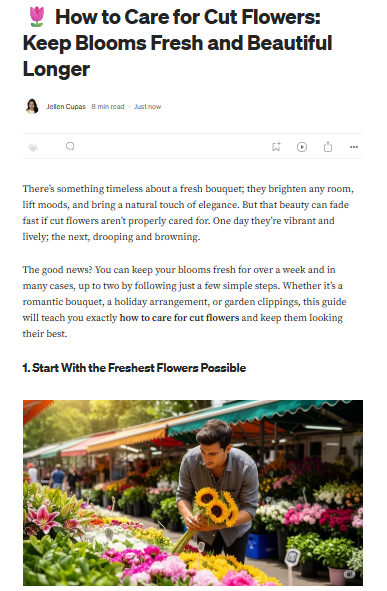This screenshot has height=591, width=387.
Task: Click the paragraph starting "There's something timeless"
Action: [x=188, y=213]
